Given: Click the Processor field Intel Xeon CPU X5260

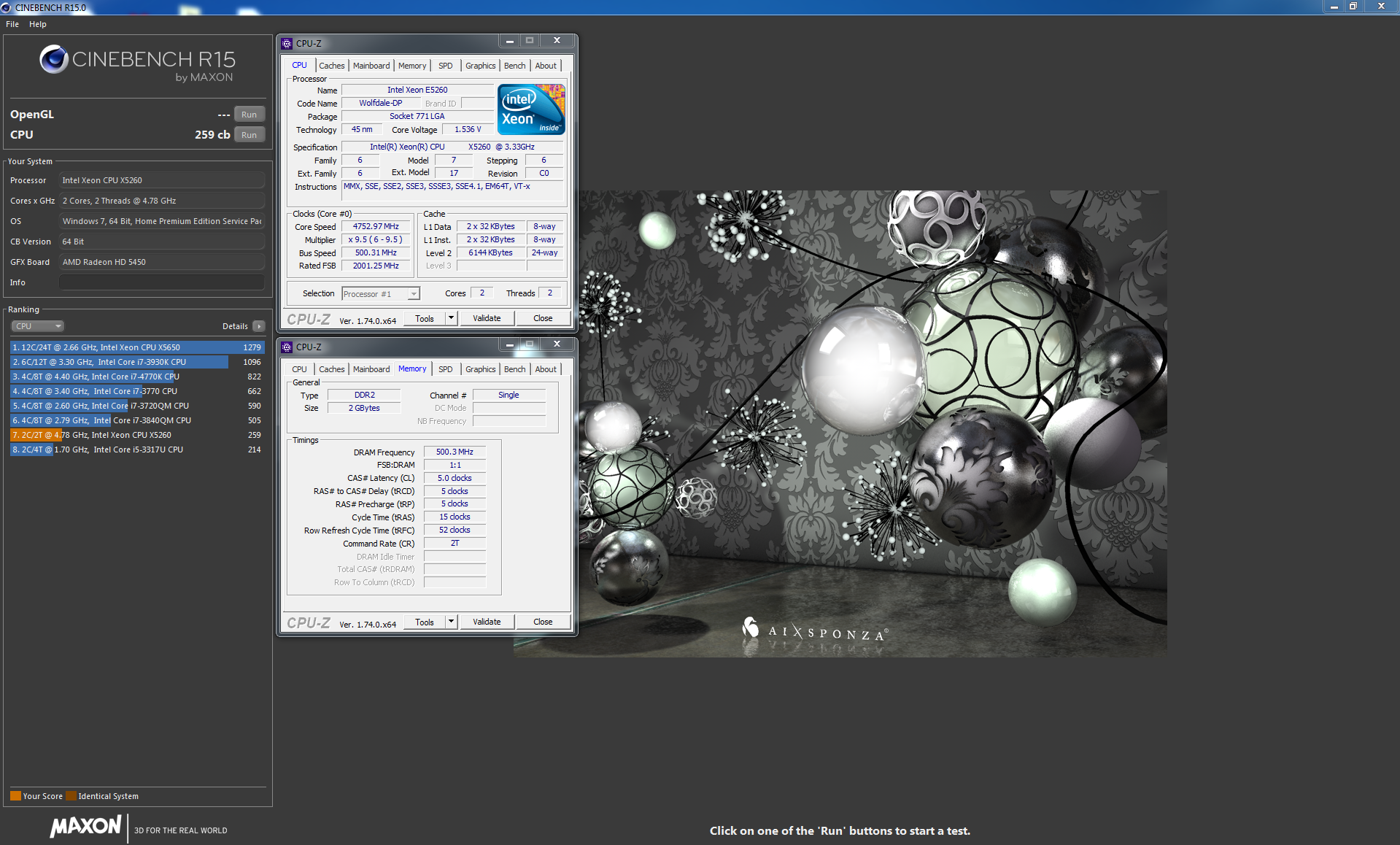Looking at the screenshot, I should click(x=162, y=180).
